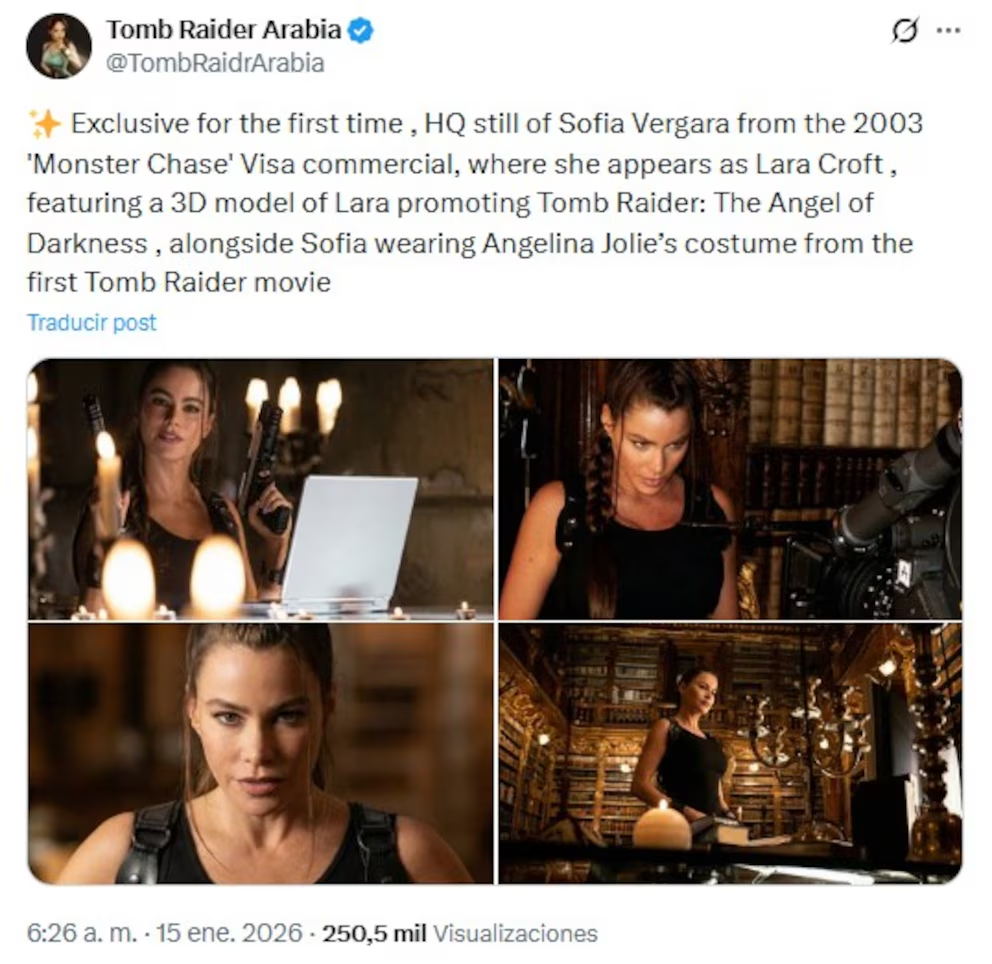Open the Grok icon beside the more menu

pyautogui.click(x=905, y=30)
